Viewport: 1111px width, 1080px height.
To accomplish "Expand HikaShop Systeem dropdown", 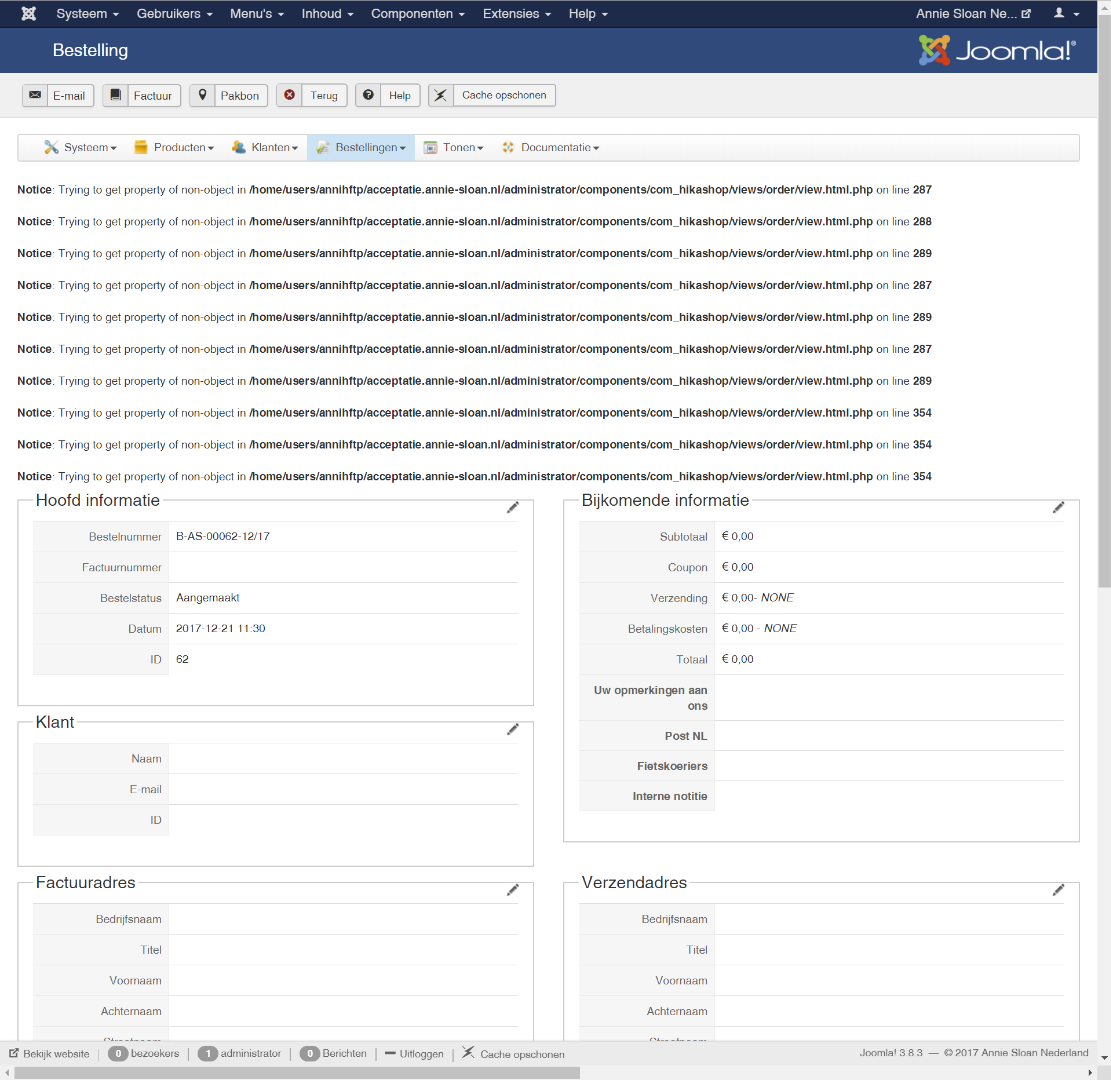I will 80,147.
